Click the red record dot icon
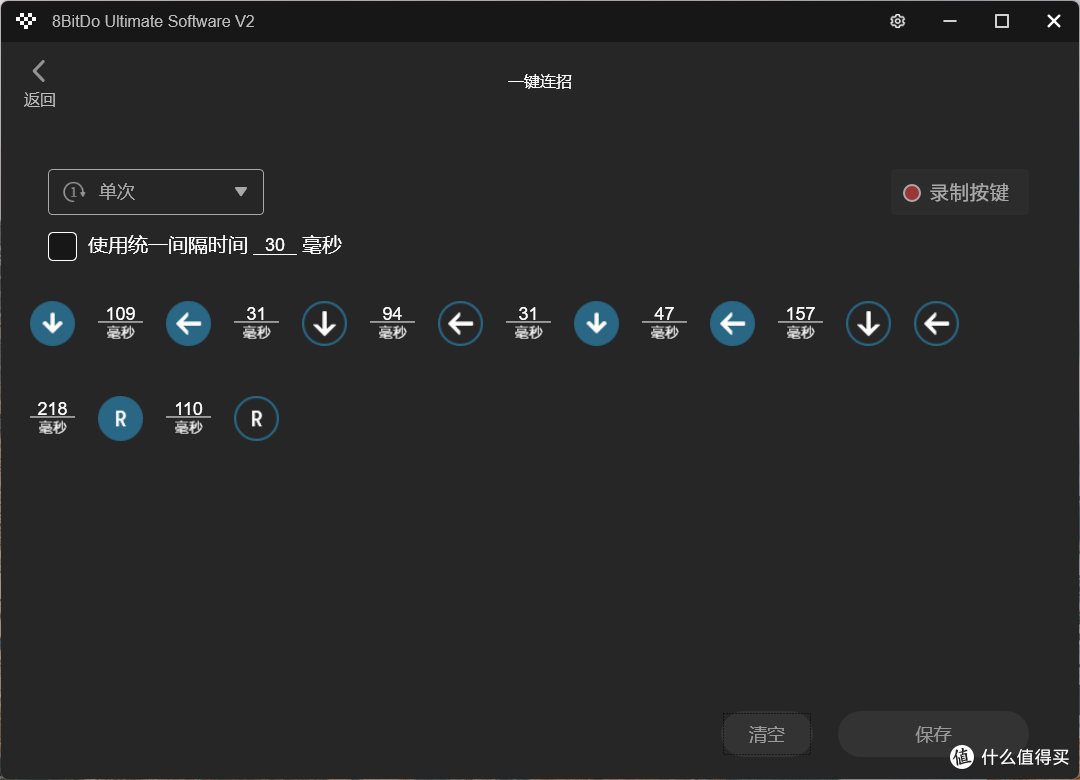Screen dimensions: 1080x780 [911, 193]
